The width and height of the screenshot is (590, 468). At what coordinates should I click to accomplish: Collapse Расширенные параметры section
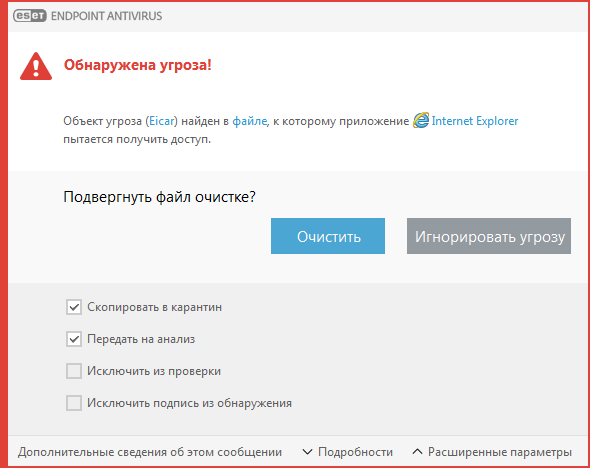[492, 452]
